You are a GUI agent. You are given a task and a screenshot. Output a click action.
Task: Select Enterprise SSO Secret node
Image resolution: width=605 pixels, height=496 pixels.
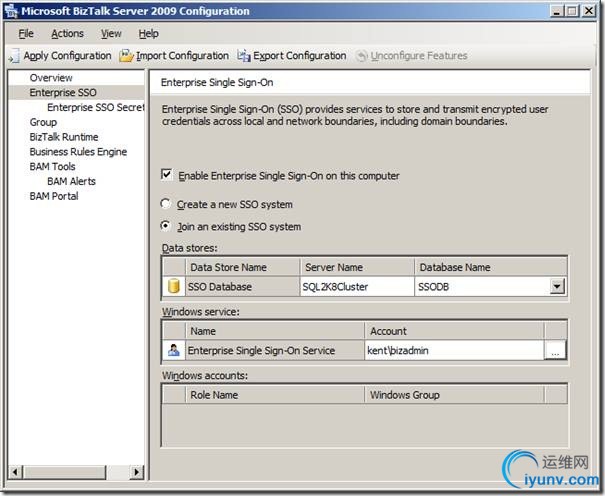tap(95, 107)
